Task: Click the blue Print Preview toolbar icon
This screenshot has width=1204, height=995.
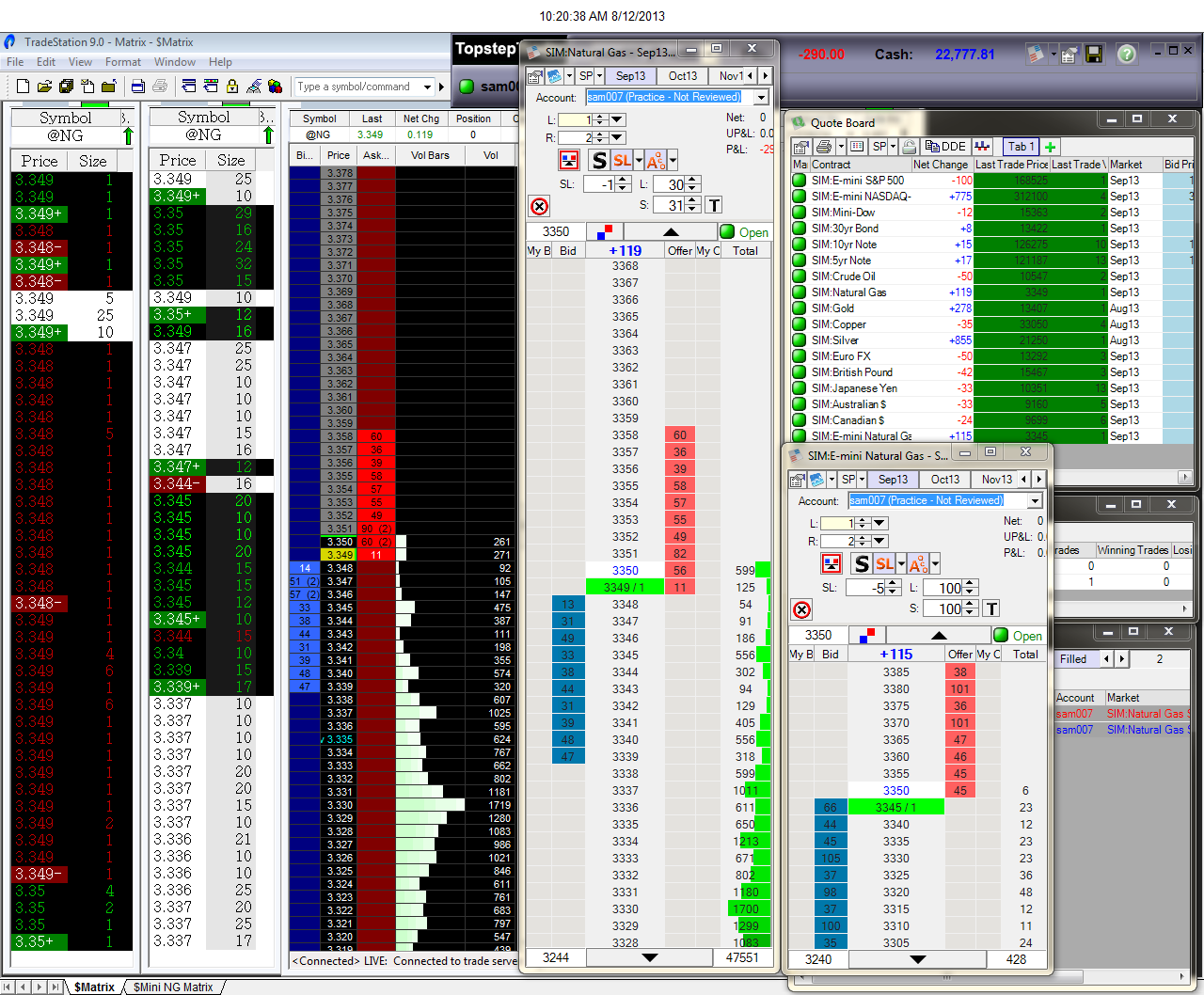Action: pyautogui.click(x=138, y=87)
